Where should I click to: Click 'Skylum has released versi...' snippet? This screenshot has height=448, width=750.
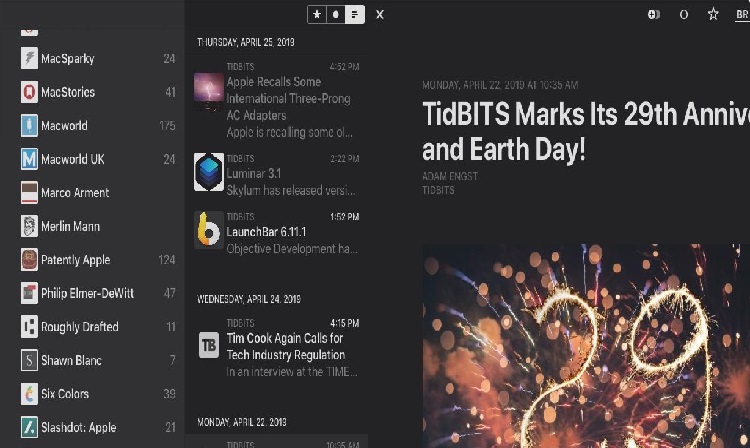pos(291,190)
